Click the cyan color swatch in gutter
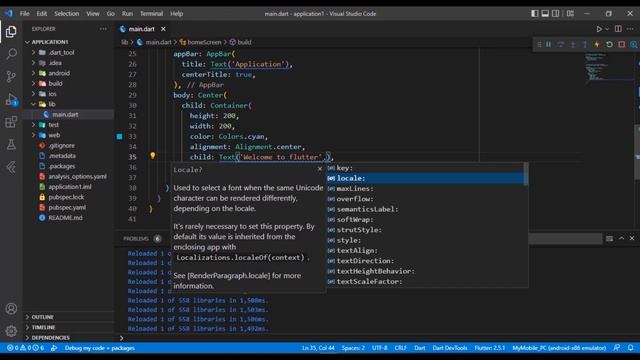640x360 pixels. click(x=119, y=136)
